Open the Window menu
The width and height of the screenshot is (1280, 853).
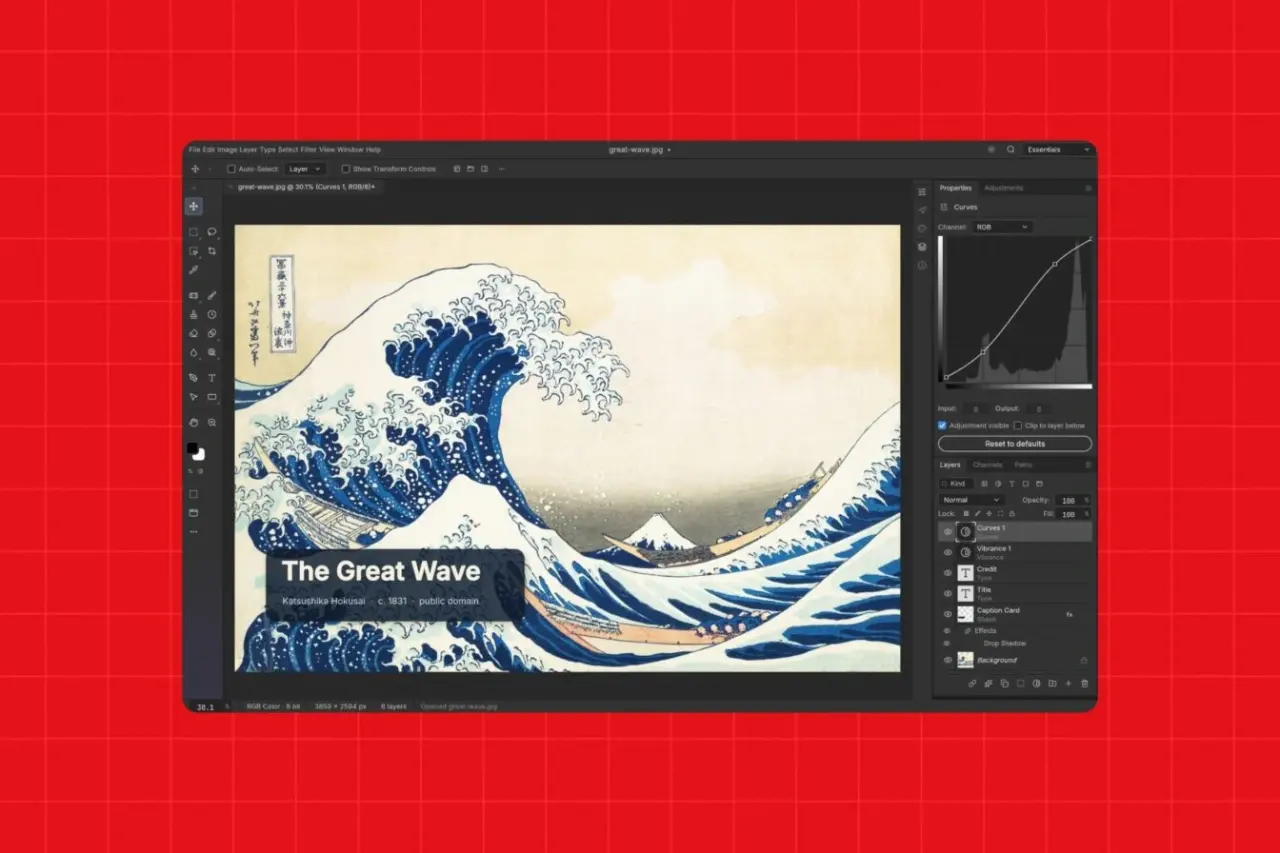pyautogui.click(x=349, y=149)
